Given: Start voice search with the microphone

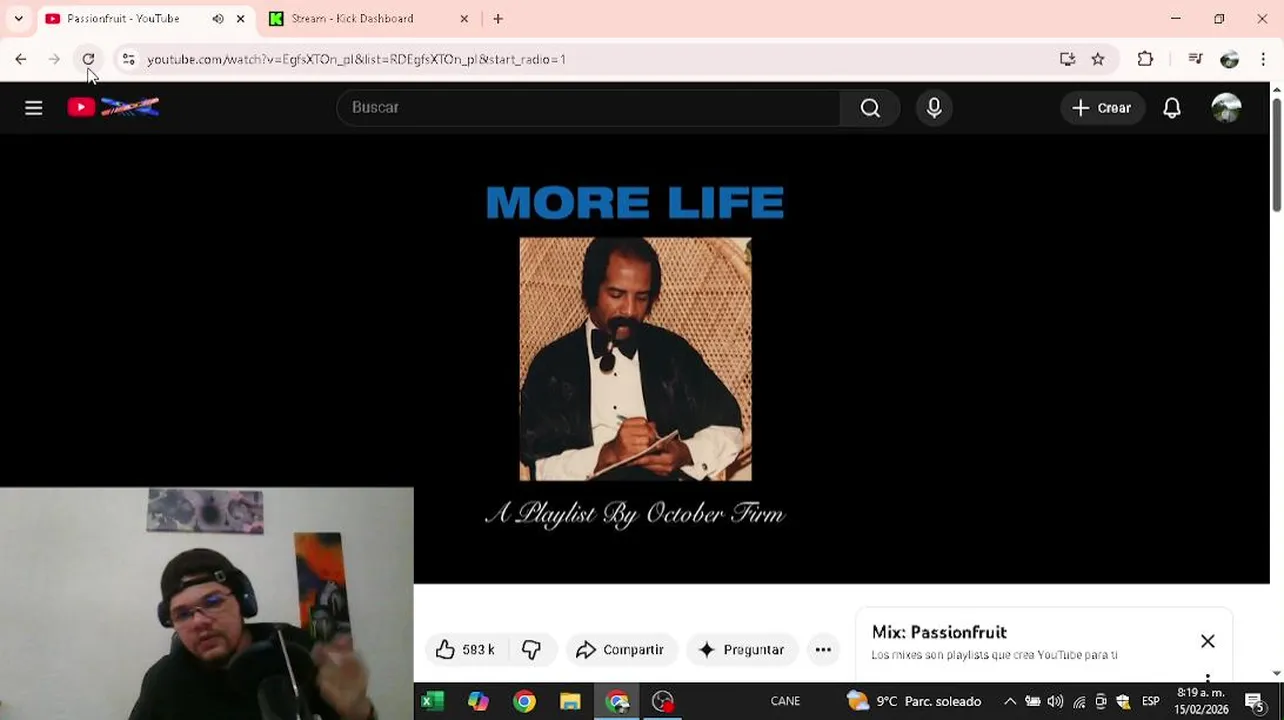Looking at the screenshot, I should (x=934, y=108).
